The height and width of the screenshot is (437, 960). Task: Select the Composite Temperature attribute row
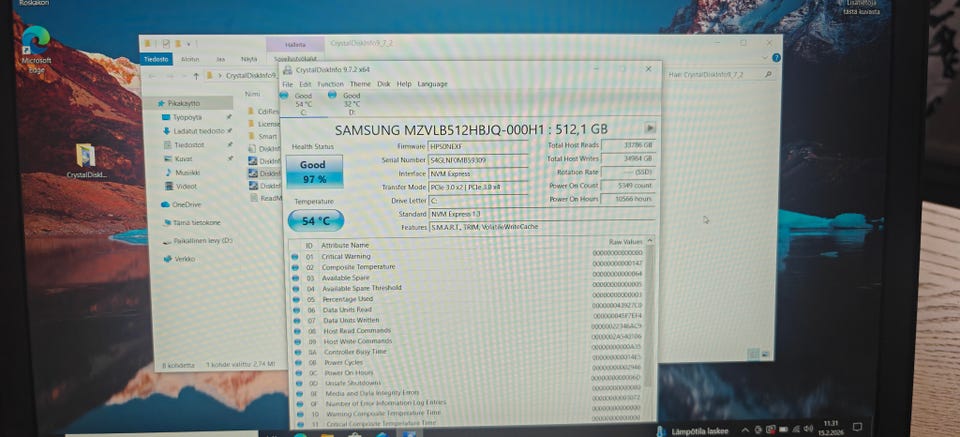[x=468, y=267]
